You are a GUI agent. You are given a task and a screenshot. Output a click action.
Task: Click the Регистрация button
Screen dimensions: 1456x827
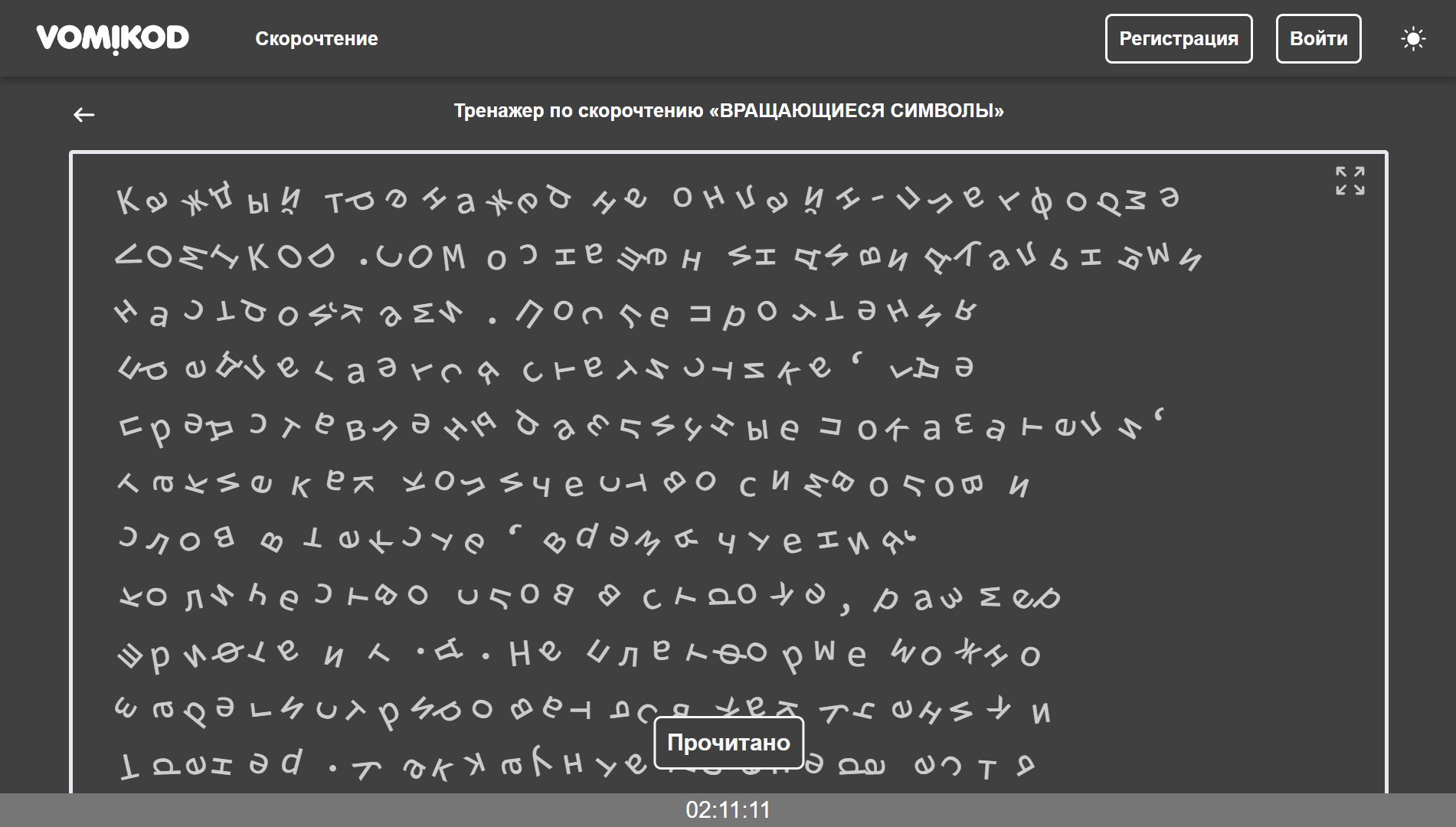pyautogui.click(x=1178, y=39)
